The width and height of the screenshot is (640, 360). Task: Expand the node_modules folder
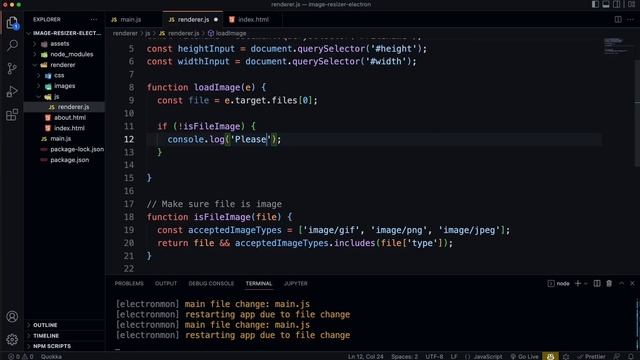coord(64,54)
